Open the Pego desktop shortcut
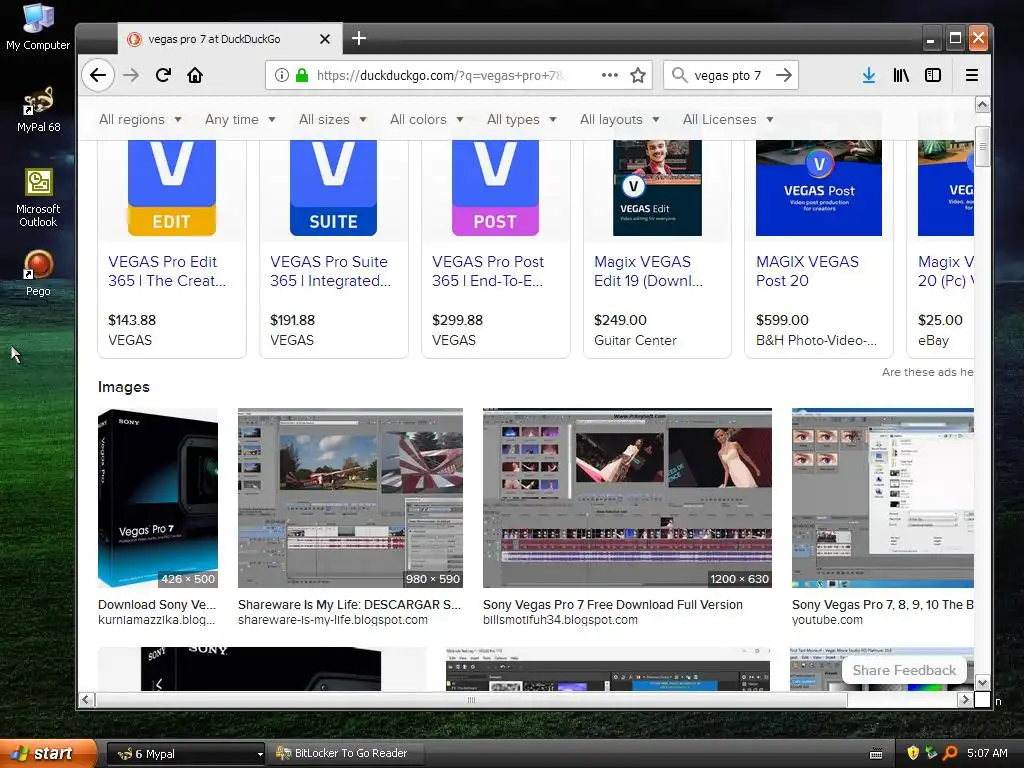1024x768 pixels. (x=38, y=273)
